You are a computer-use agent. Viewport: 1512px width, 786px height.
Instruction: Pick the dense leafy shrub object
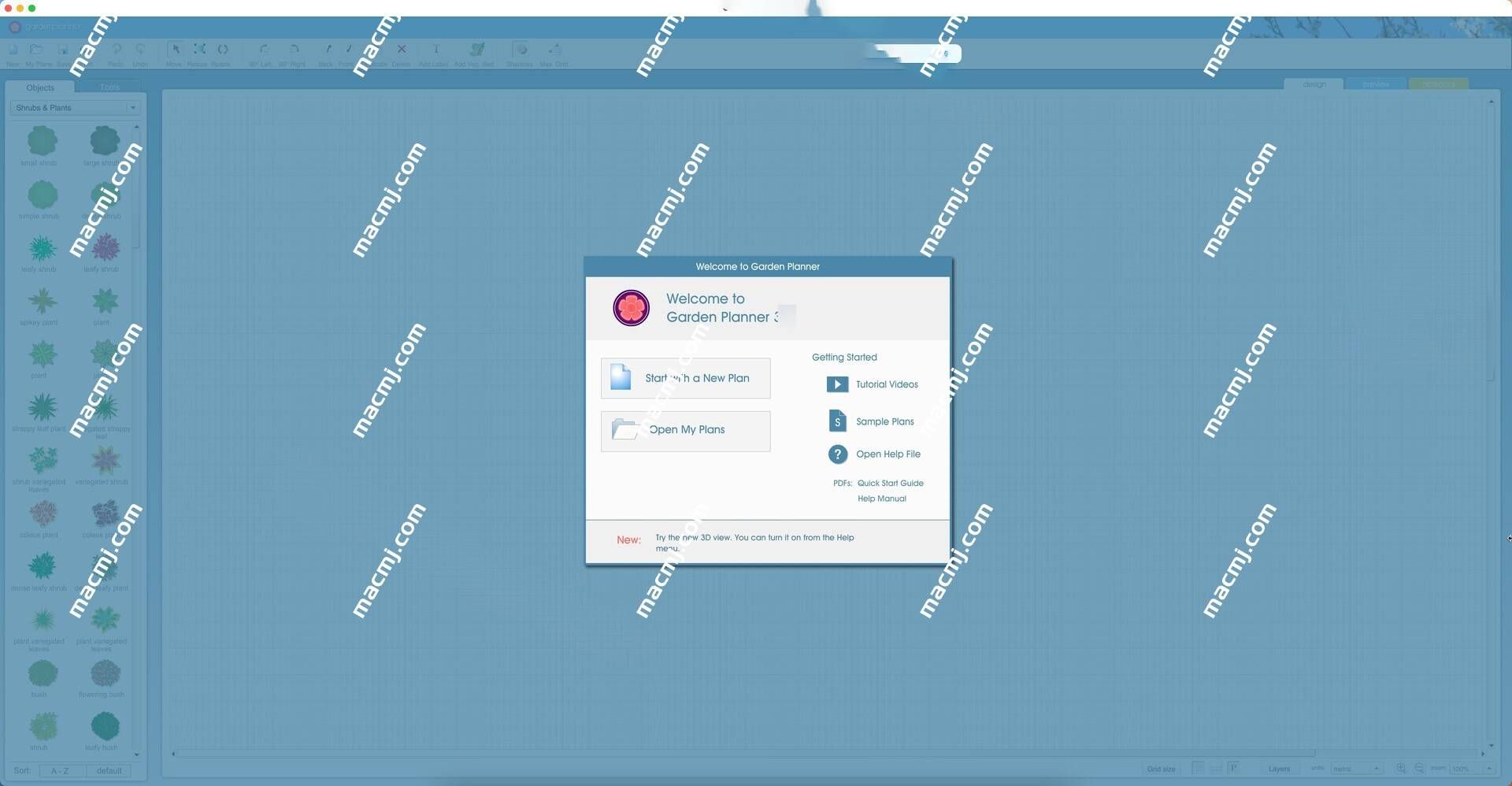(43, 566)
